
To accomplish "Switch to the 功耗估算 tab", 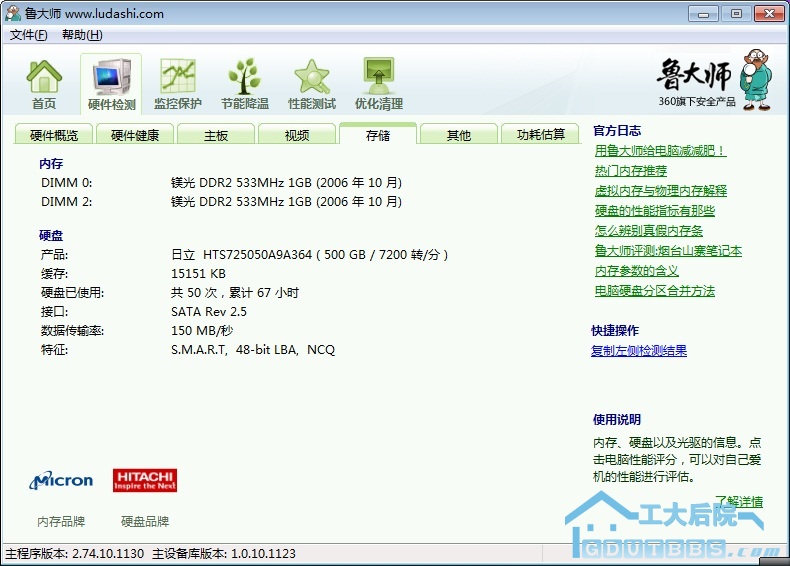I will (x=541, y=135).
